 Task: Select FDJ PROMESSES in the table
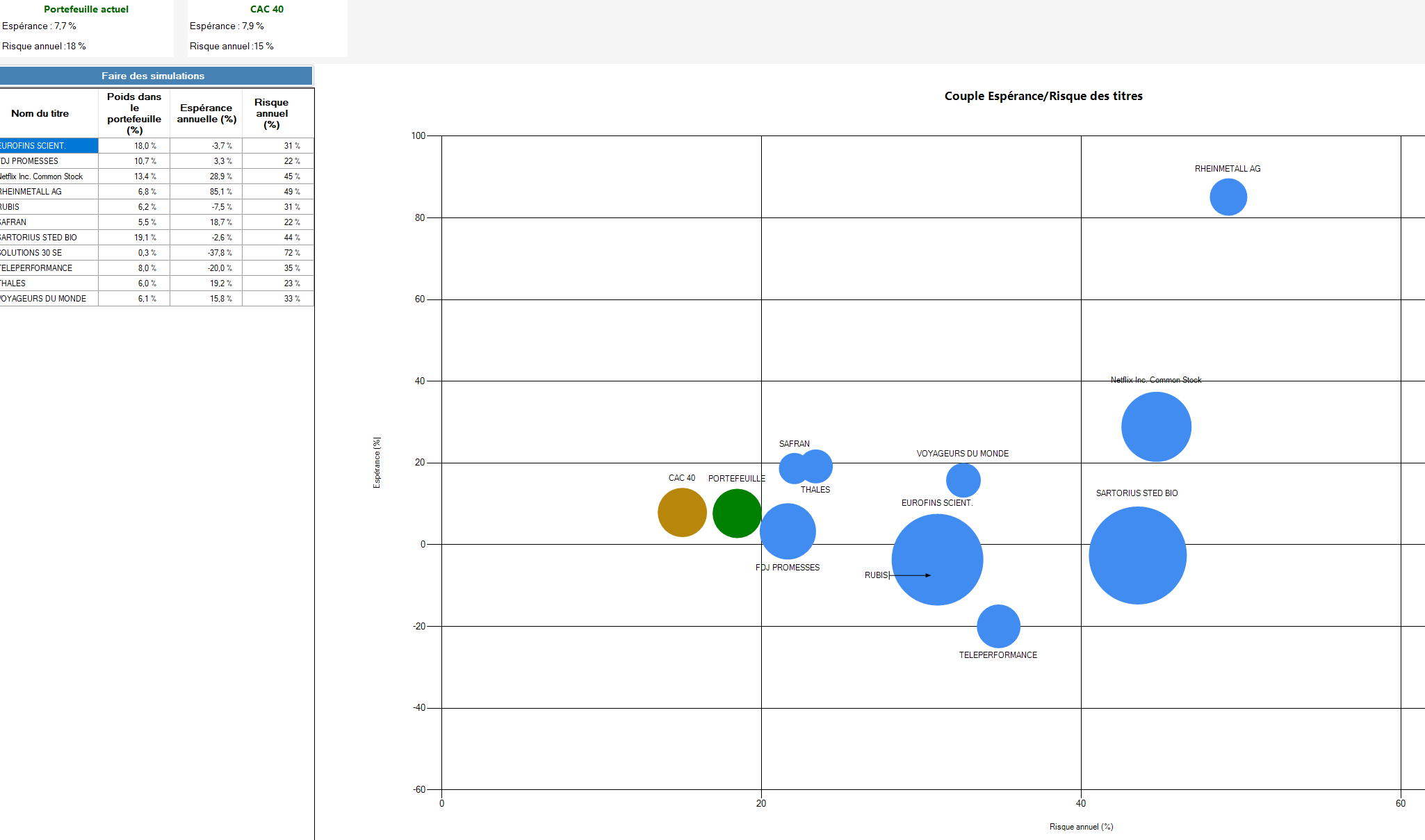tap(49, 161)
